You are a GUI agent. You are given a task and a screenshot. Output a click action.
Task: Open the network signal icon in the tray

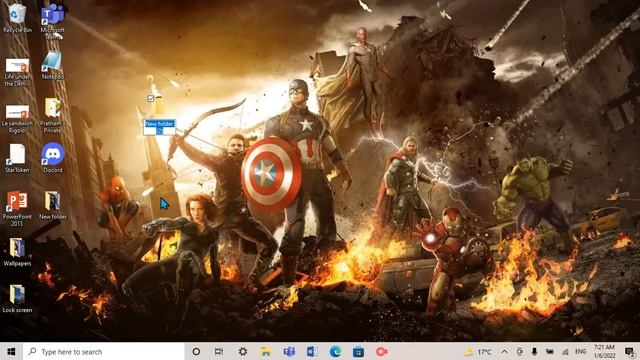click(x=565, y=351)
